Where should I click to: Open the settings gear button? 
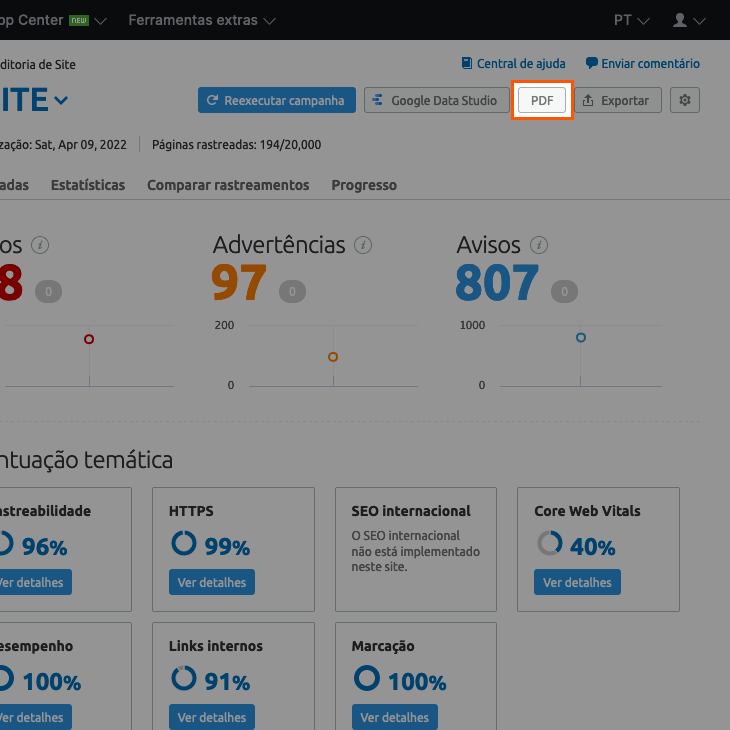[684, 100]
